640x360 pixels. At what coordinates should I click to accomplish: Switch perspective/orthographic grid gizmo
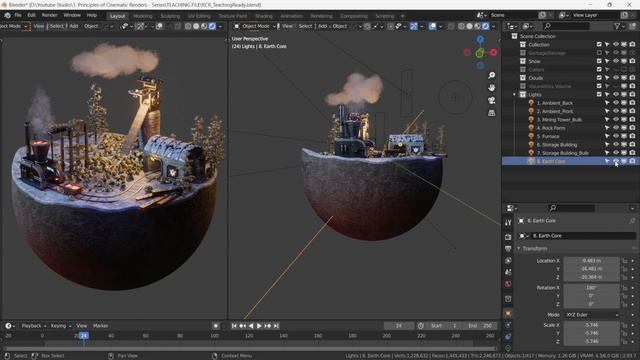491,113
